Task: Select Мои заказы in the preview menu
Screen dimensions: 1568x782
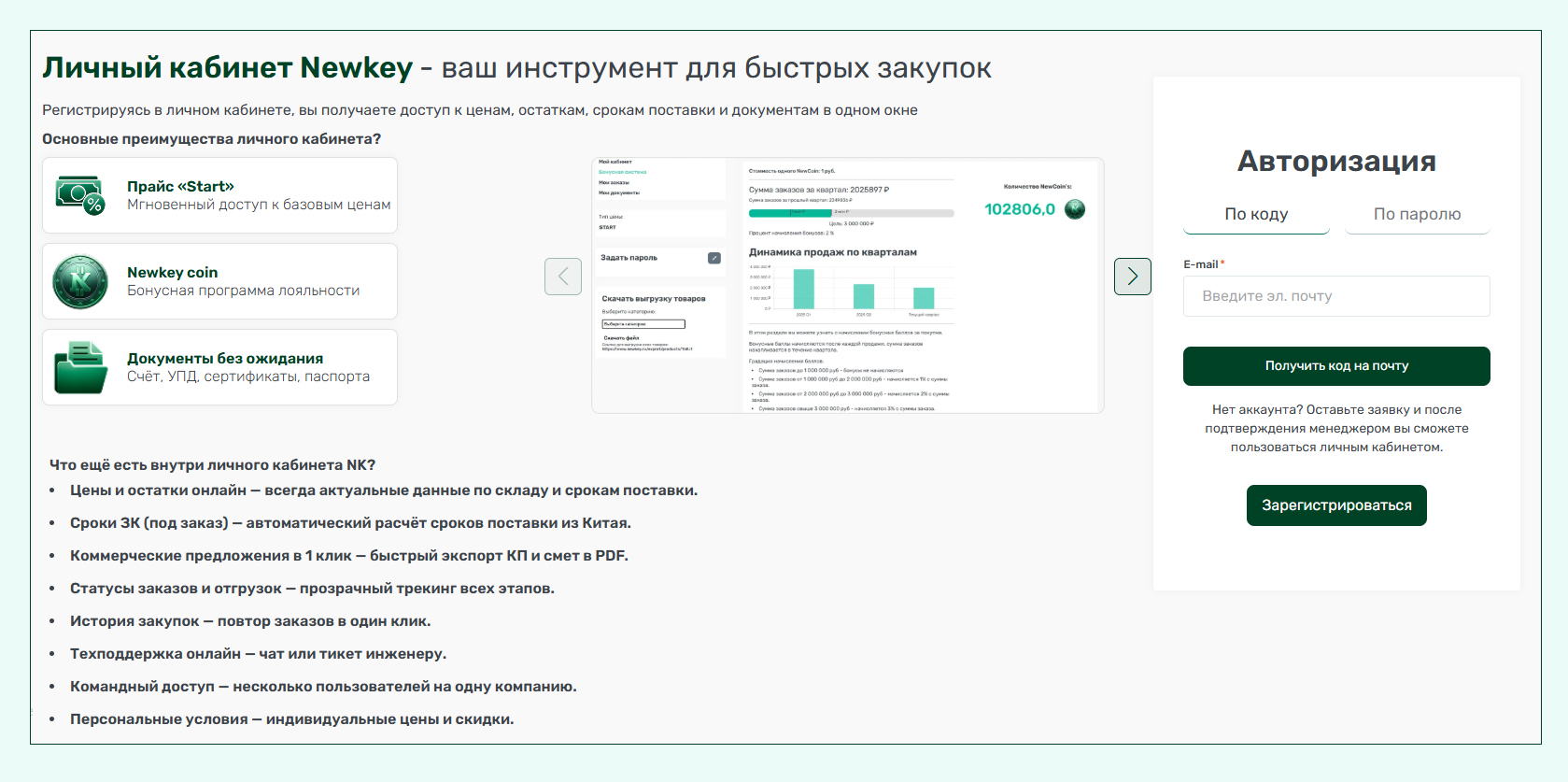Action: click(x=614, y=182)
